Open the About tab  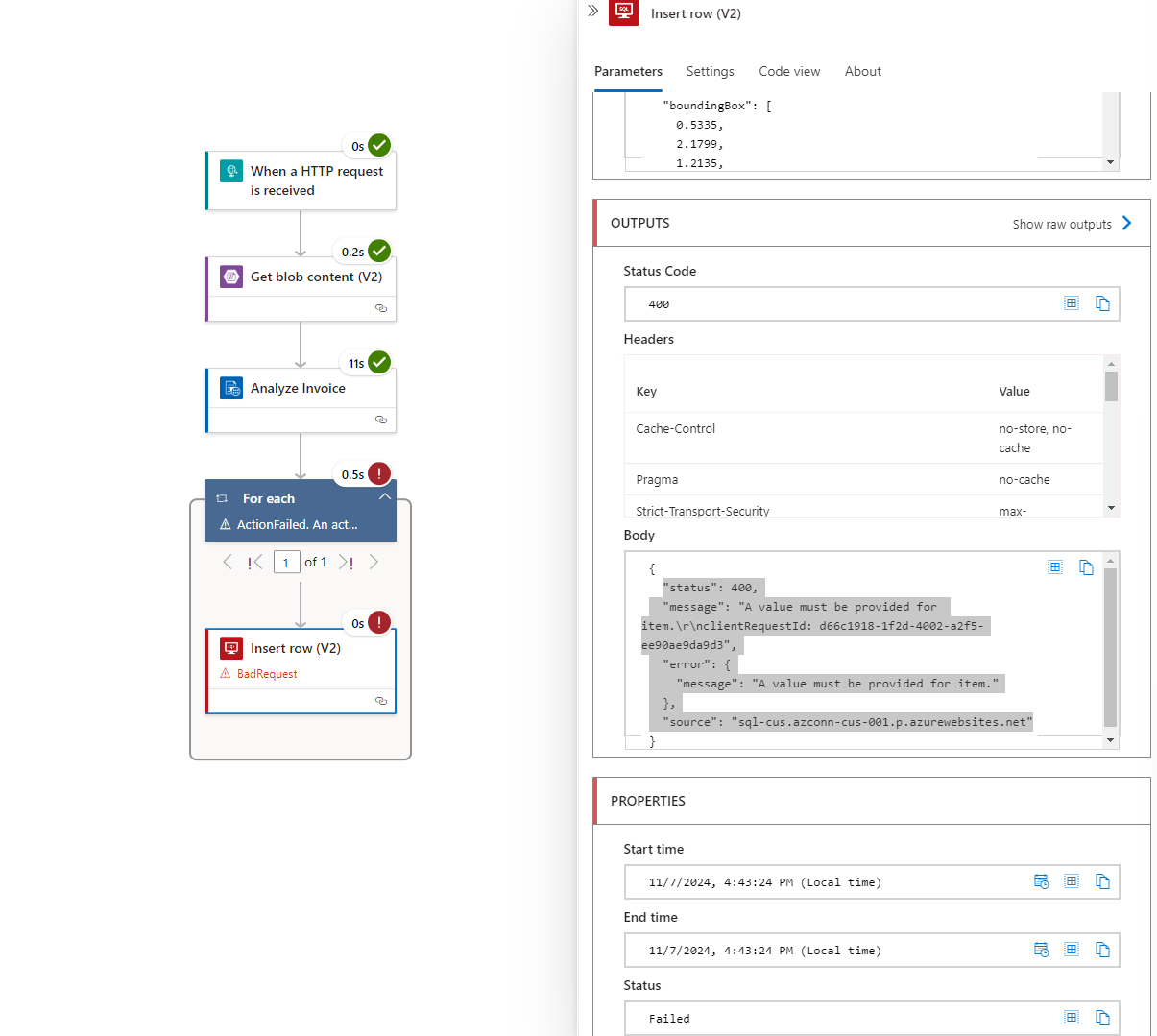[863, 71]
